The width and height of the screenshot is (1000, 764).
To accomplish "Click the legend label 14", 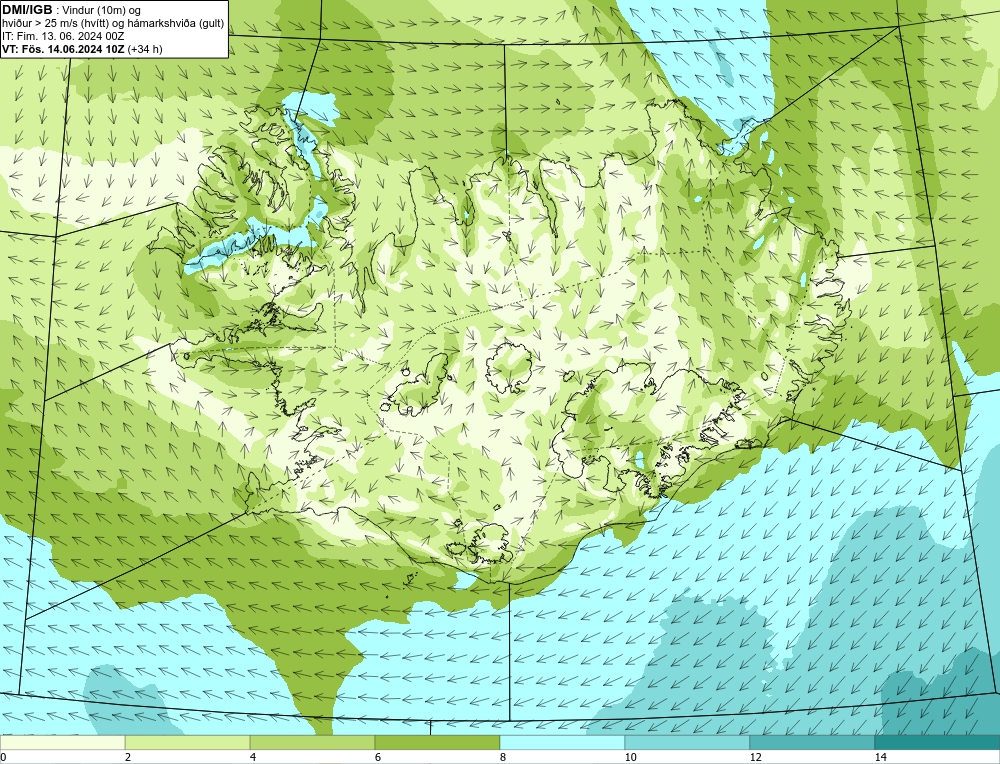I will pos(880,757).
